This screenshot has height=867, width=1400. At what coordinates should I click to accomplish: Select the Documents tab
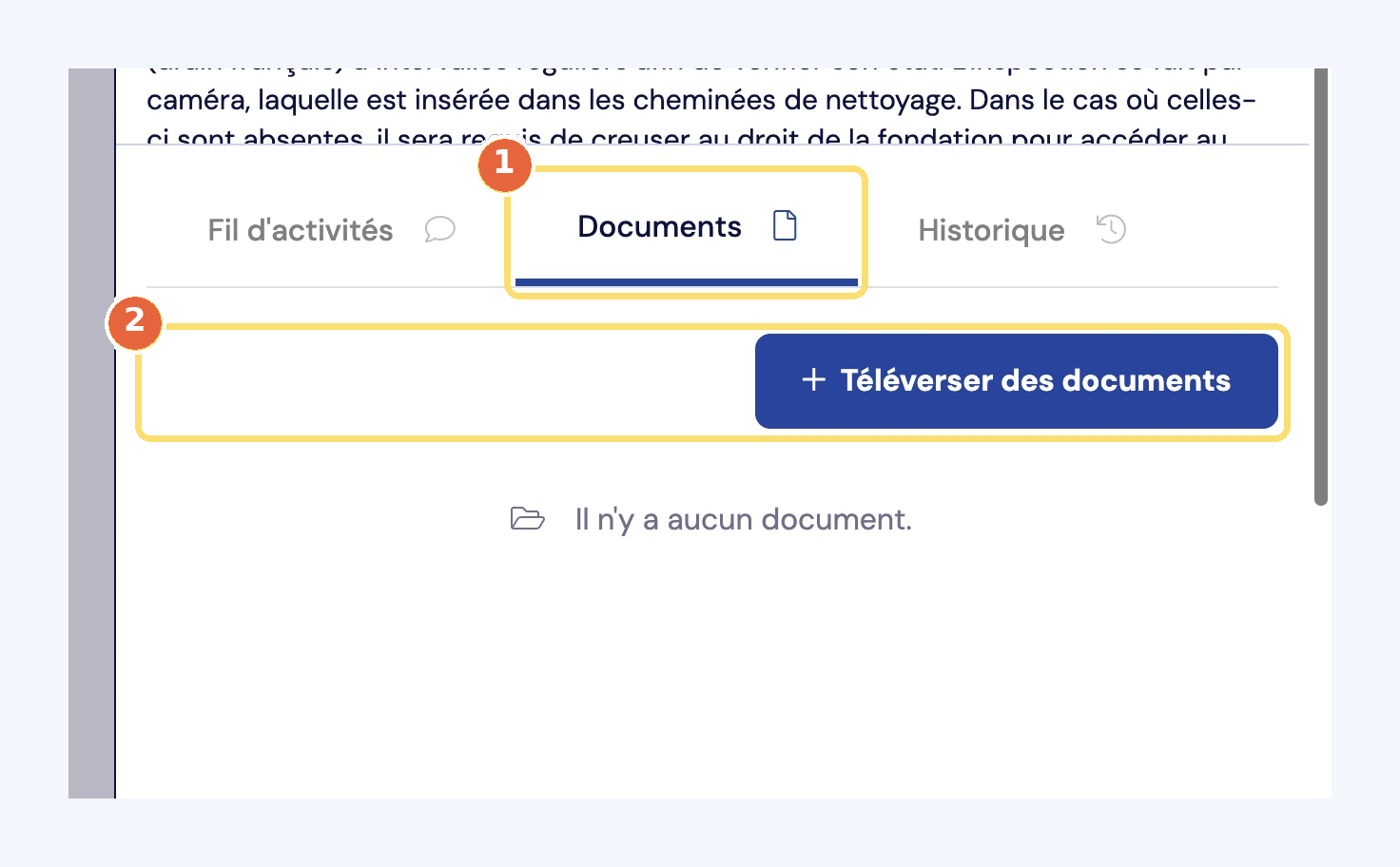687,228
